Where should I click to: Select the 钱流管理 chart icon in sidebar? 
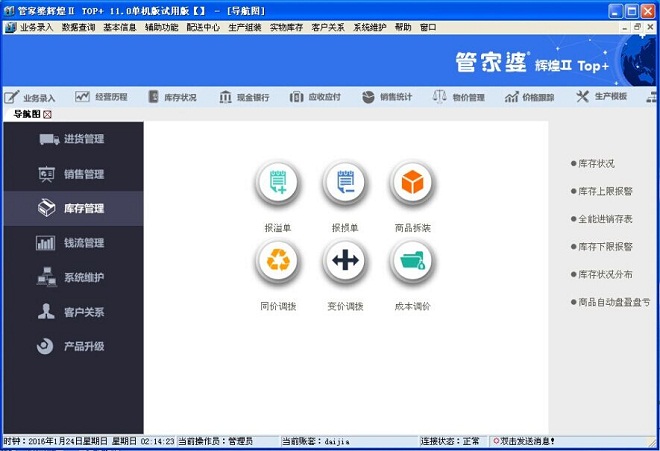point(45,243)
